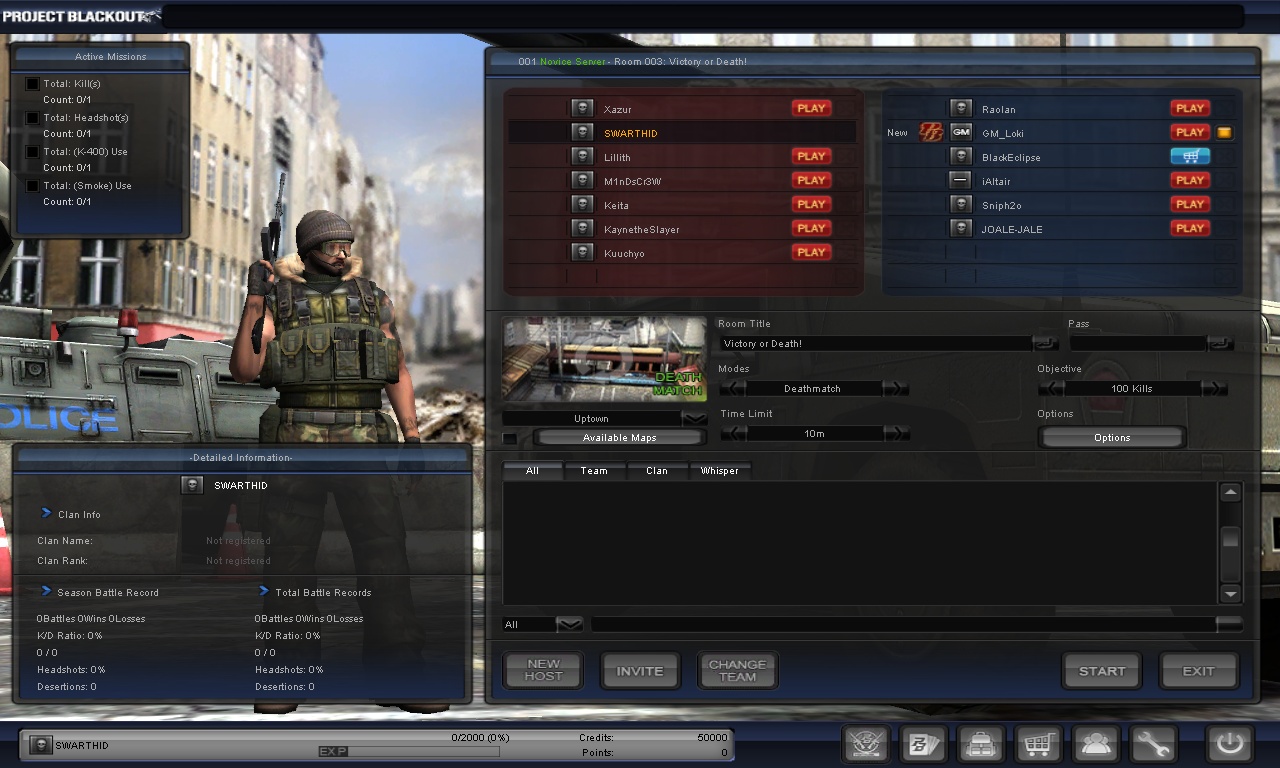Click the START button

click(1102, 670)
